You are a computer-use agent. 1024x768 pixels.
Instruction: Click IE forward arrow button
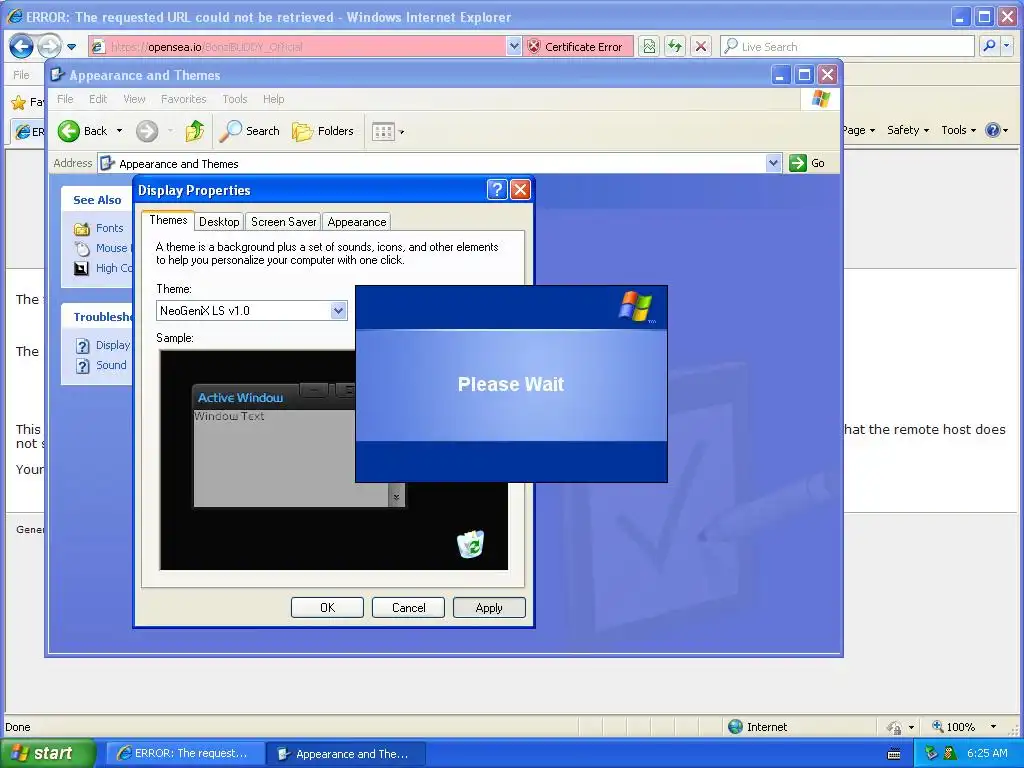(x=49, y=46)
